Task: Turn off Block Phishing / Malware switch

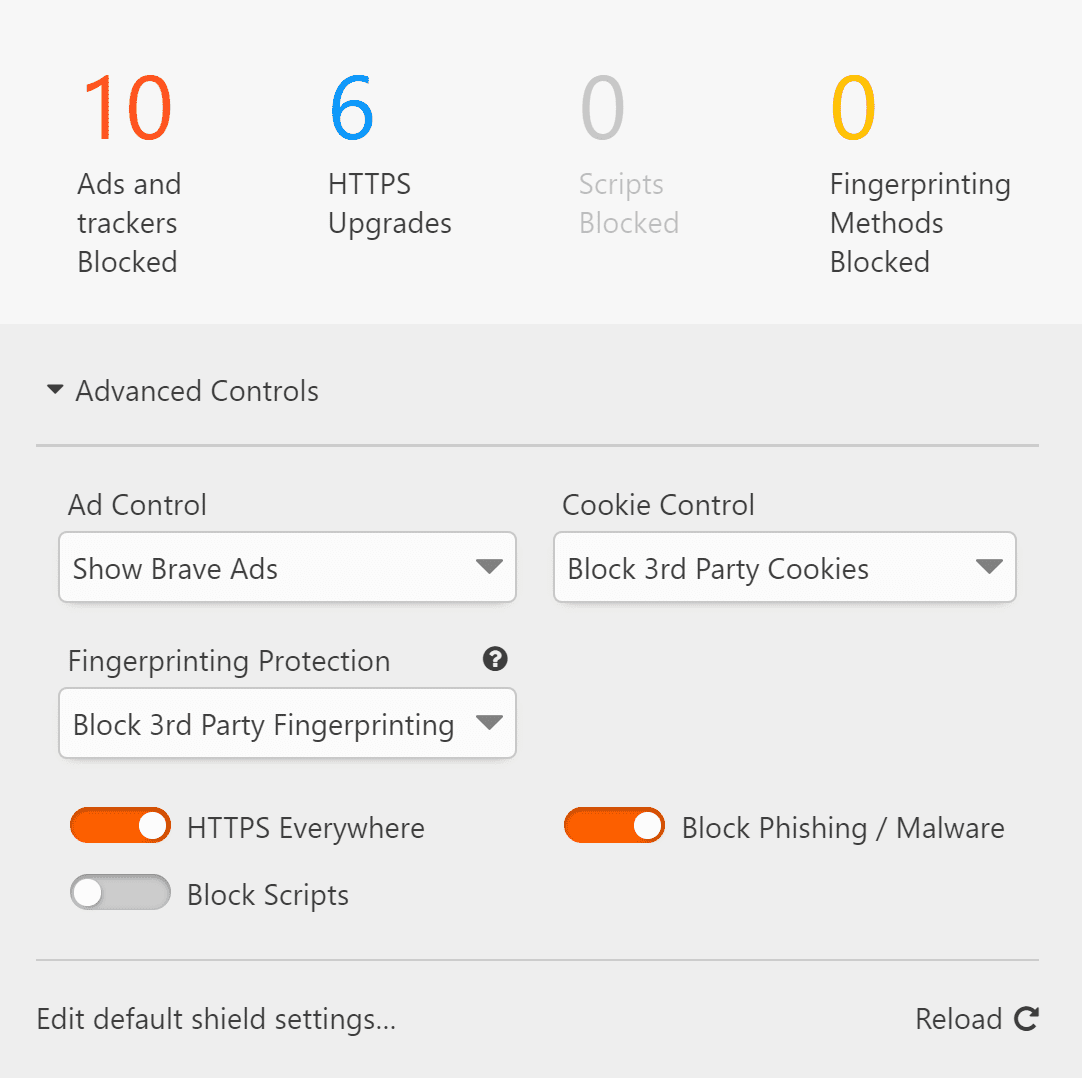Action: click(614, 825)
